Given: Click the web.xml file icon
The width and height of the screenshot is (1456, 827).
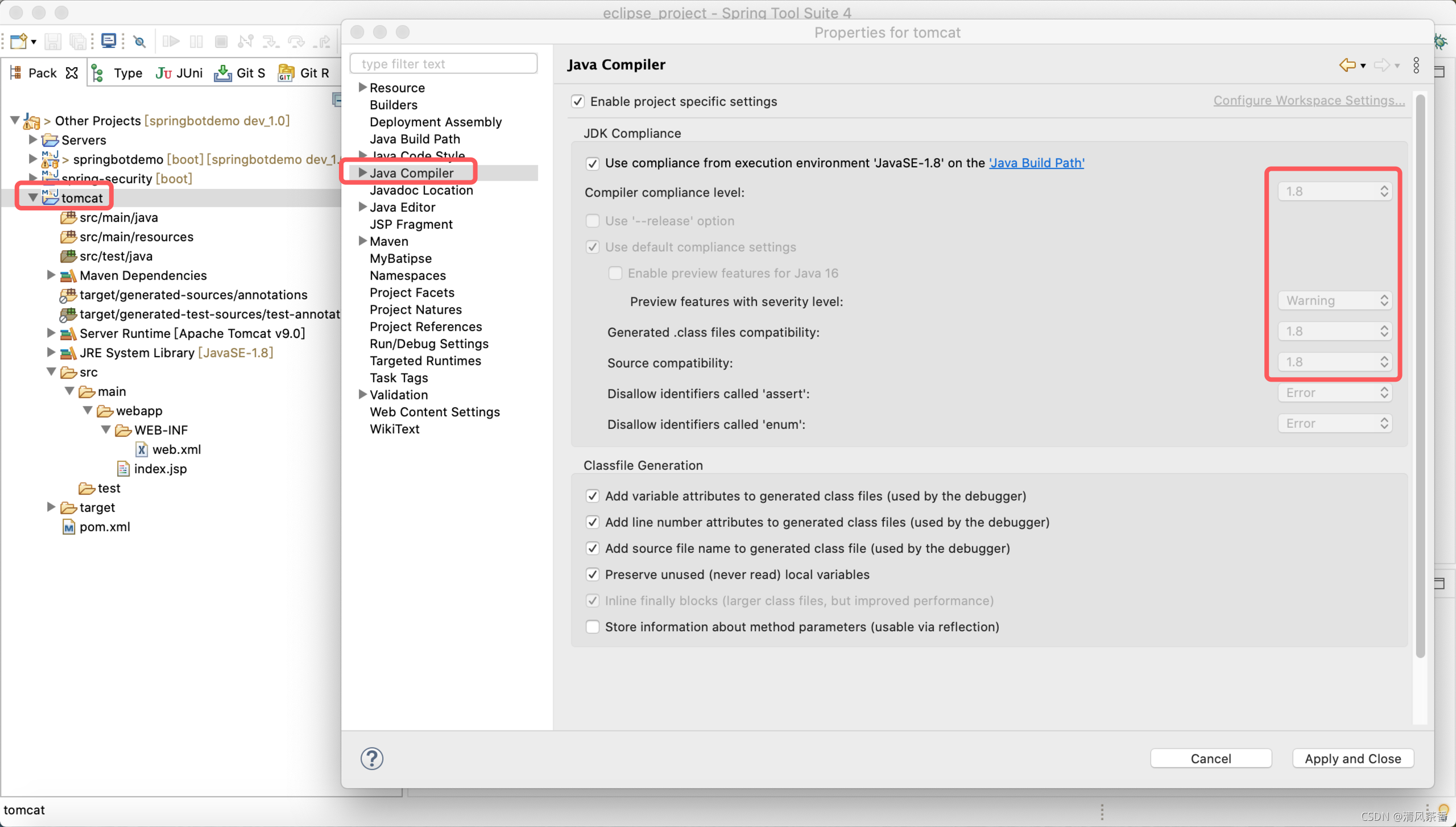Looking at the screenshot, I should pos(142,449).
